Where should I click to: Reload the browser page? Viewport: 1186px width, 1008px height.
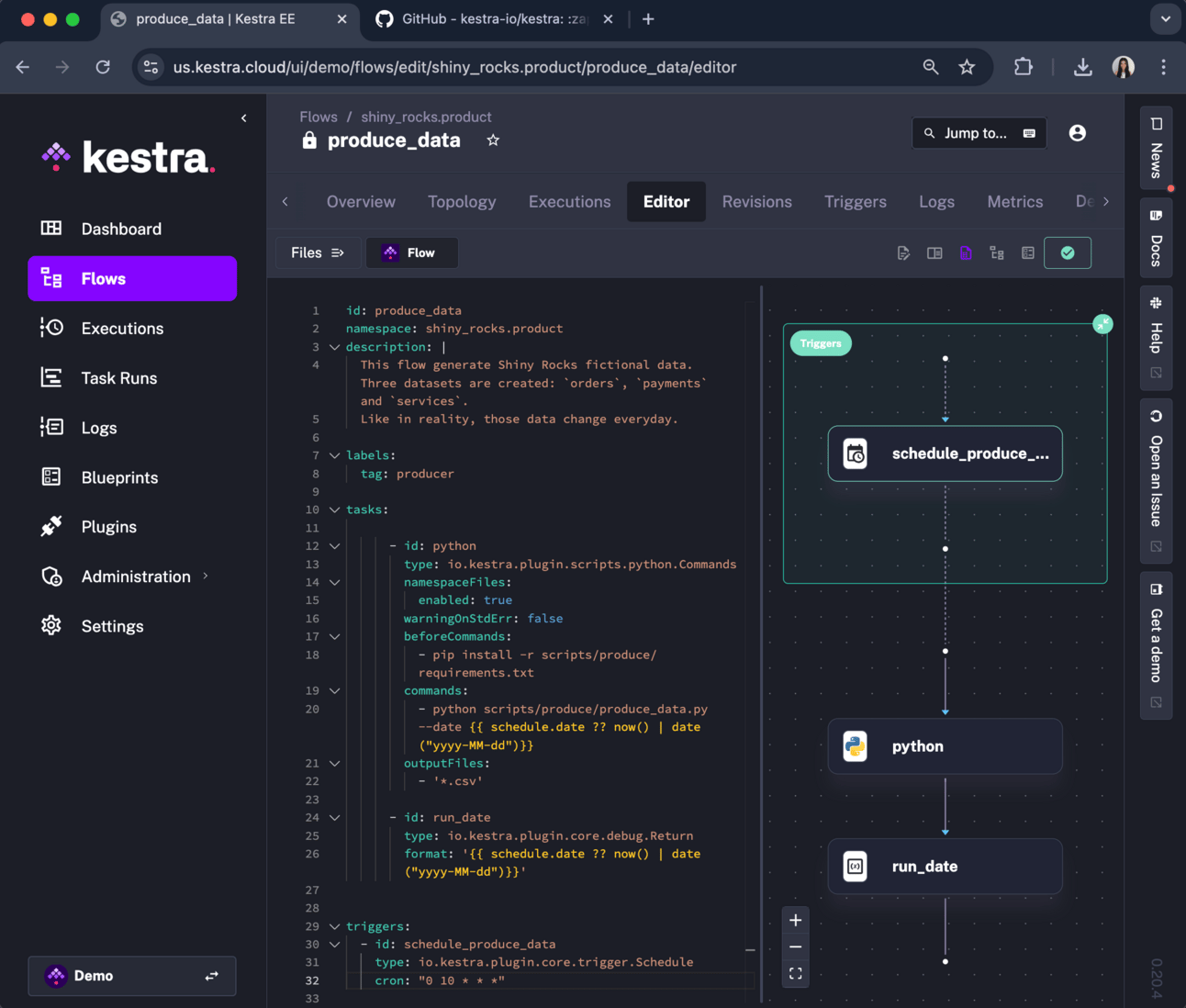point(103,67)
